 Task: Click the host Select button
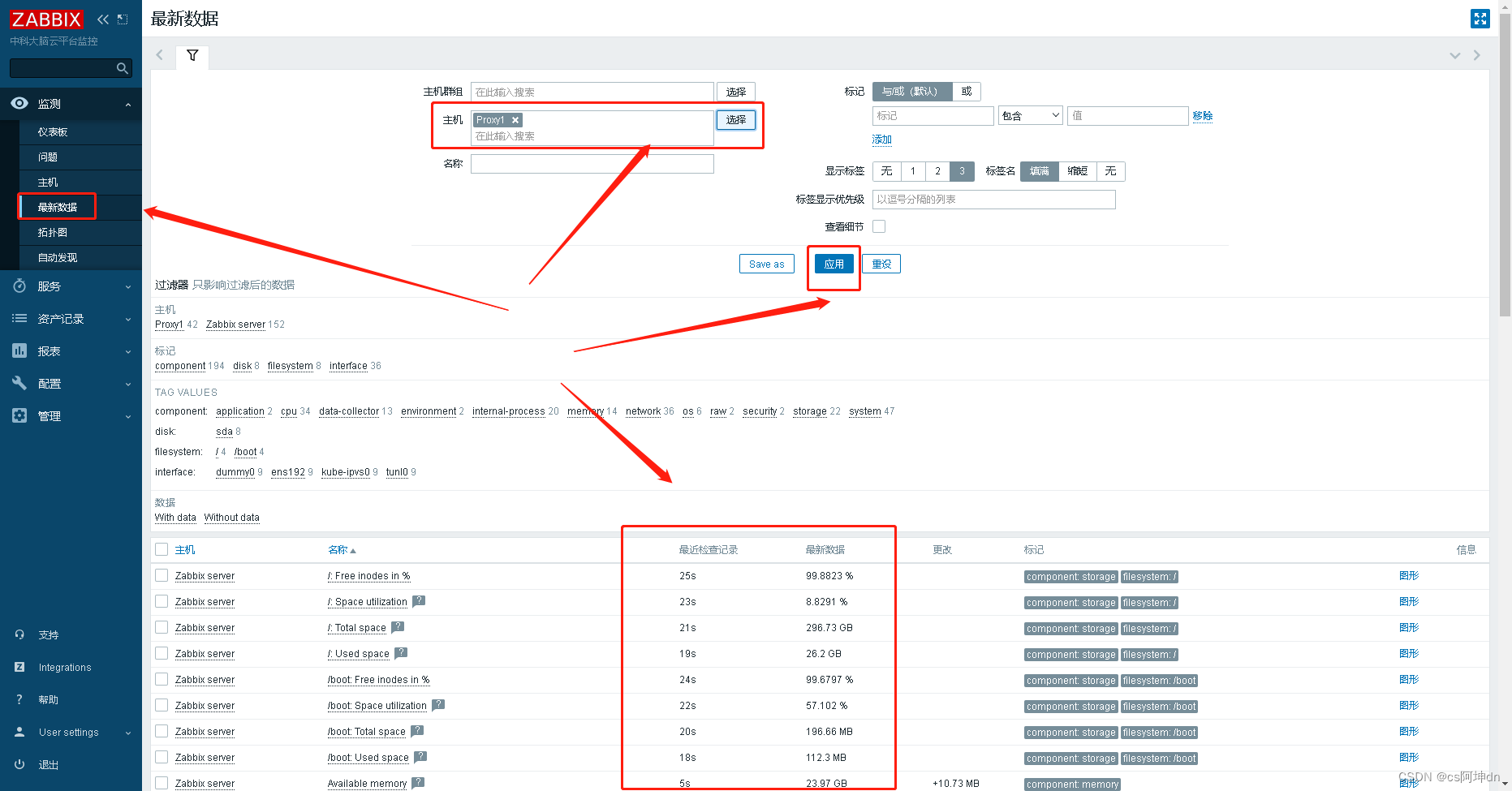coord(736,120)
